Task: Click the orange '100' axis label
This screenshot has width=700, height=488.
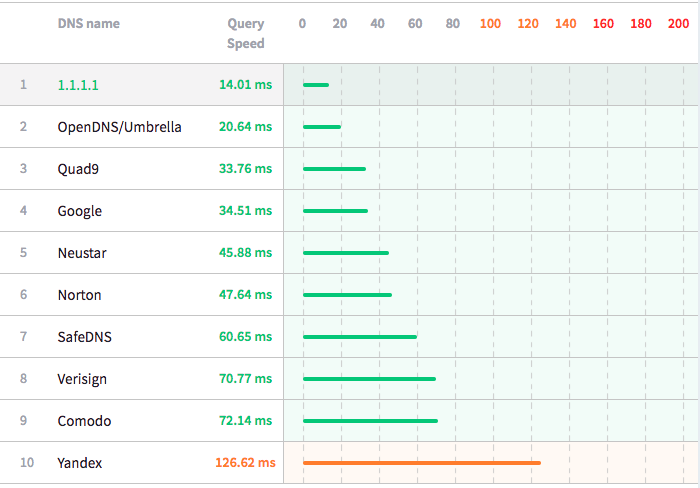Action: point(490,24)
